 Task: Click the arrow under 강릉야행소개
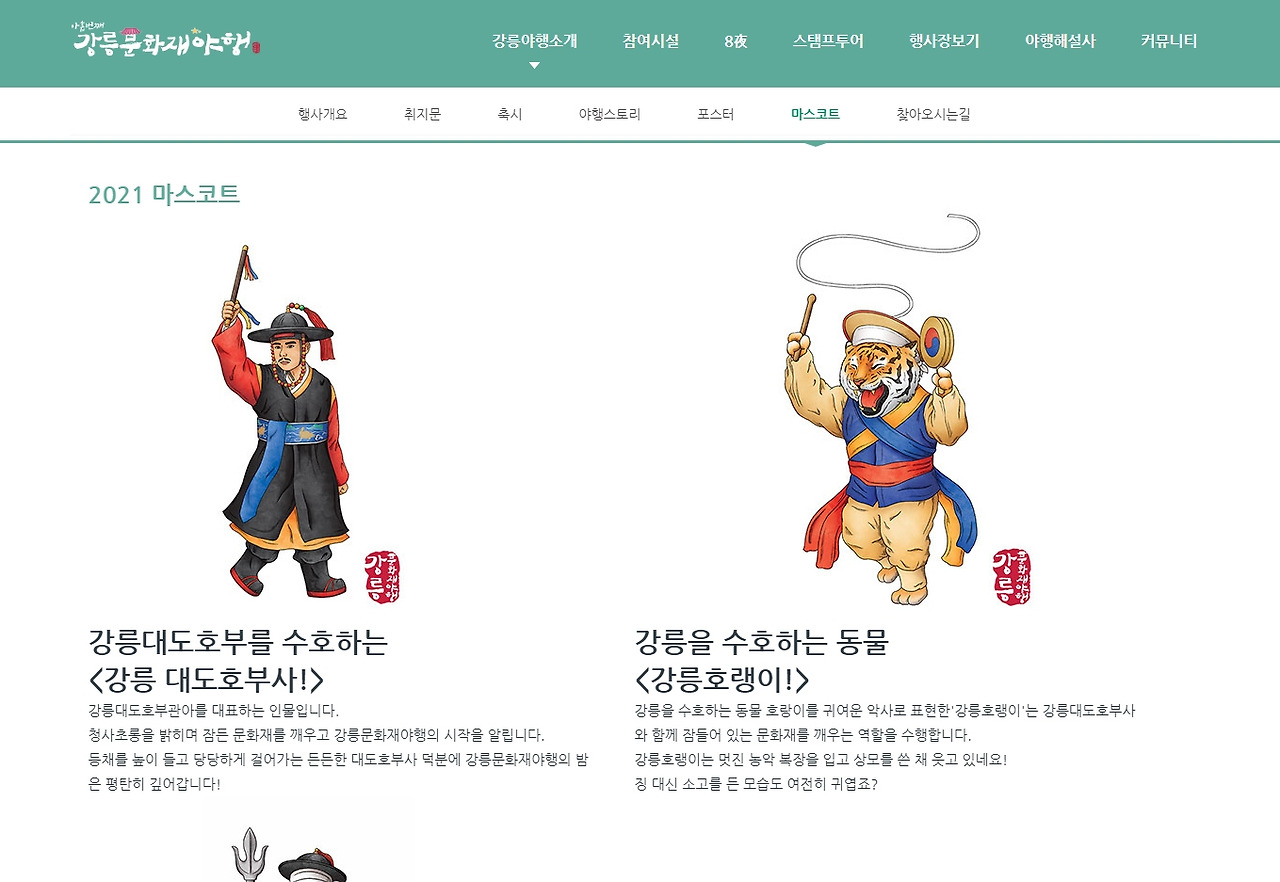click(534, 65)
